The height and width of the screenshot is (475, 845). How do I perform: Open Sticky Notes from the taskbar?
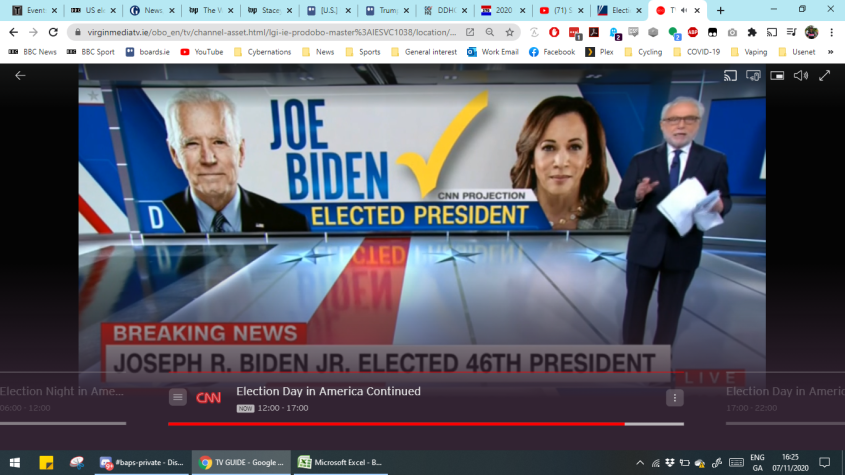click(46, 463)
